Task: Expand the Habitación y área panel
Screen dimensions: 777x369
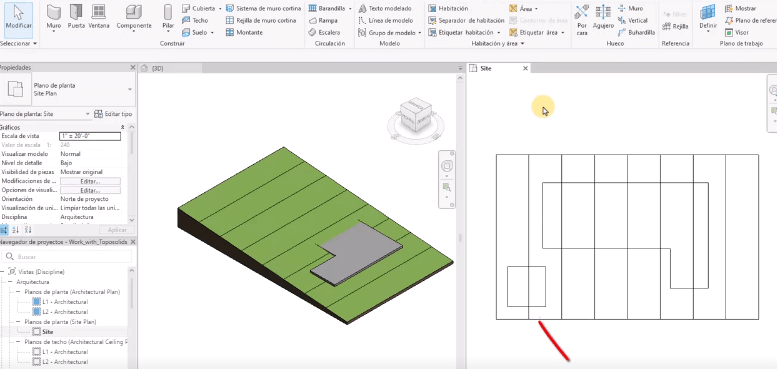Action: (x=498, y=44)
